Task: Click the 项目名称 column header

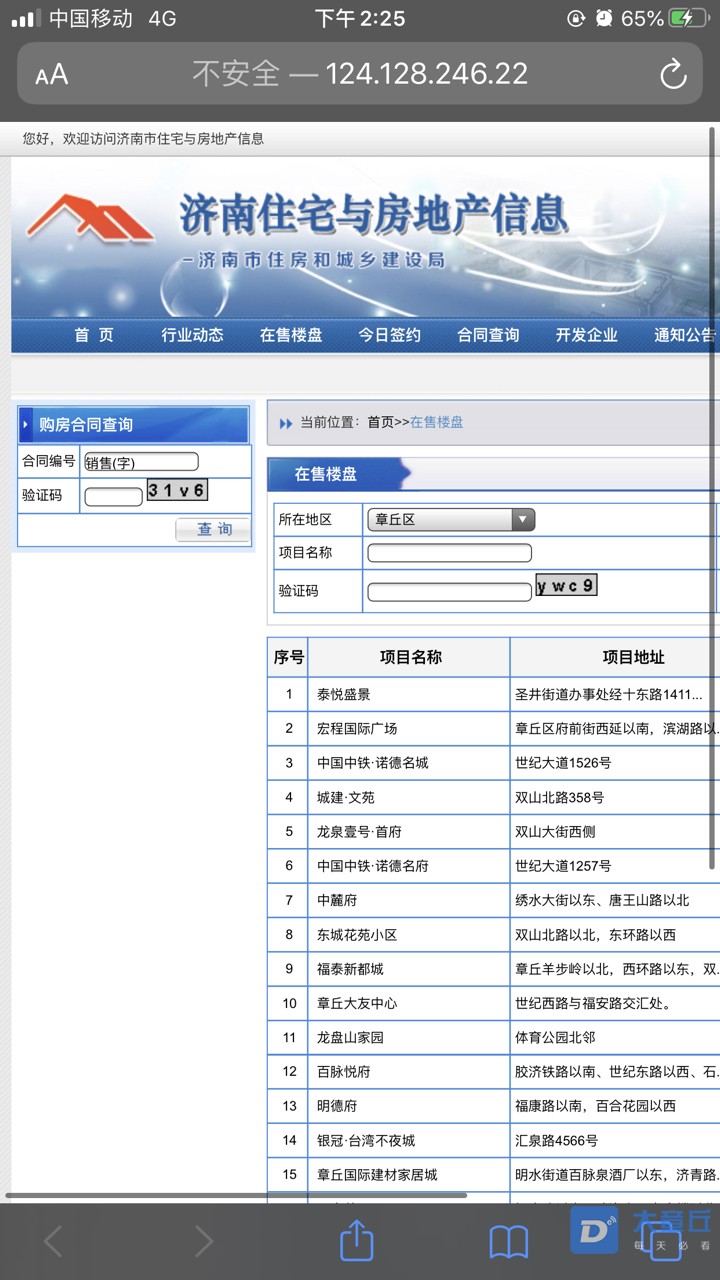Action: click(x=410, y=657)
